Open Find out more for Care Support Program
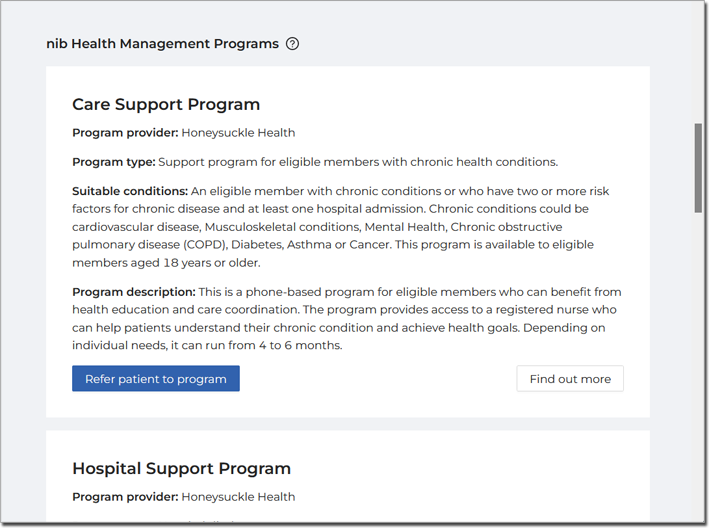Screen dimensions: 709x528 [x=570, y=378]
